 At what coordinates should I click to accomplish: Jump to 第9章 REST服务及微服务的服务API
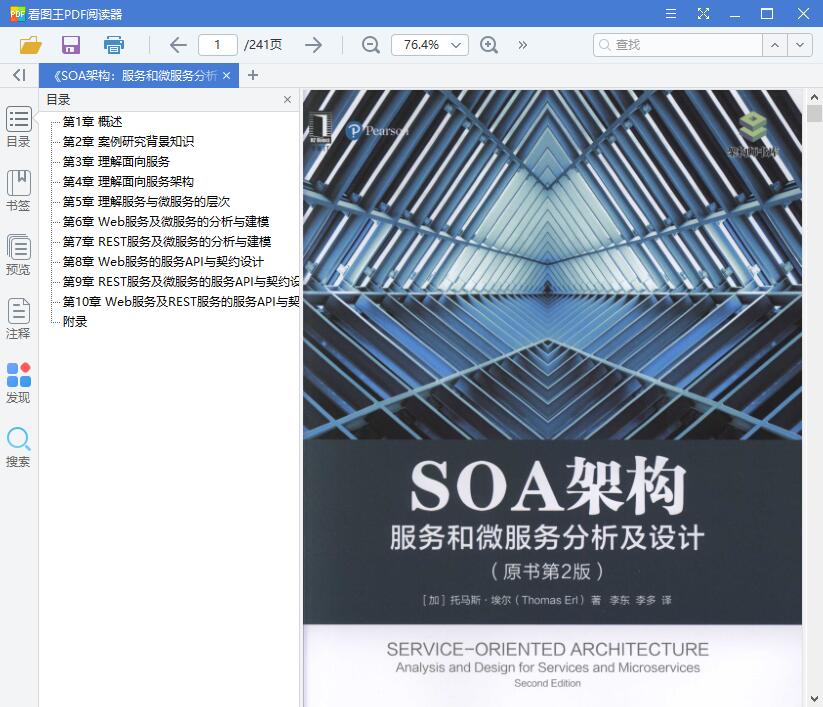click(x=181, y=281)
